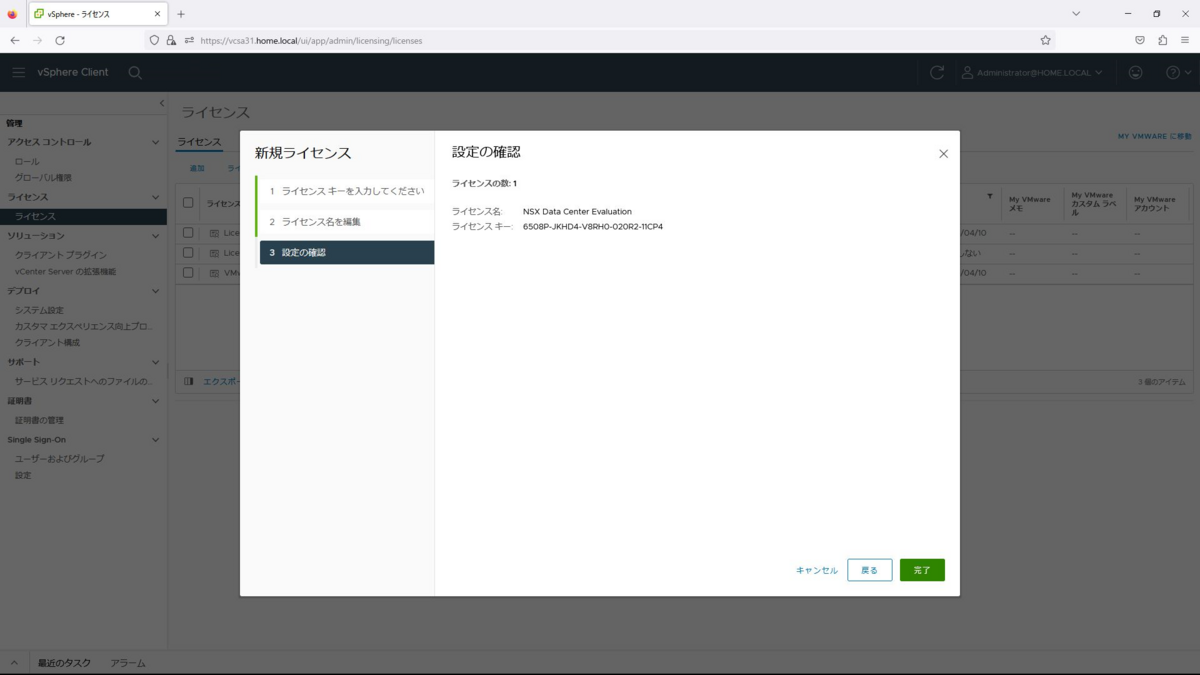Open システム設定 in the sidebar

click(x=39, y=310)
